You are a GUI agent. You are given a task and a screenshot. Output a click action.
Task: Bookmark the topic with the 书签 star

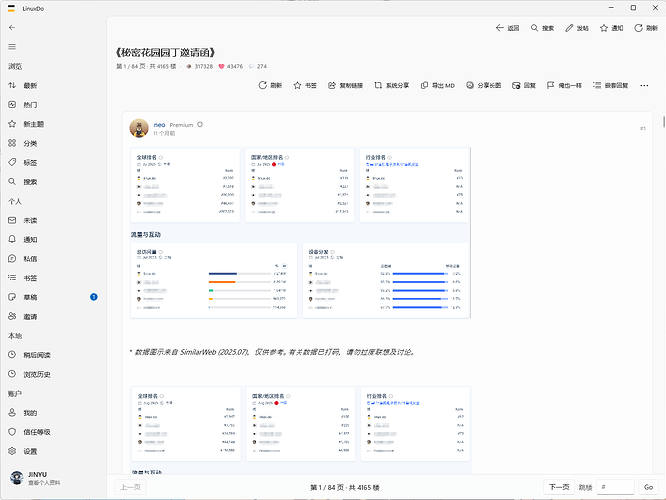point(305,85)
